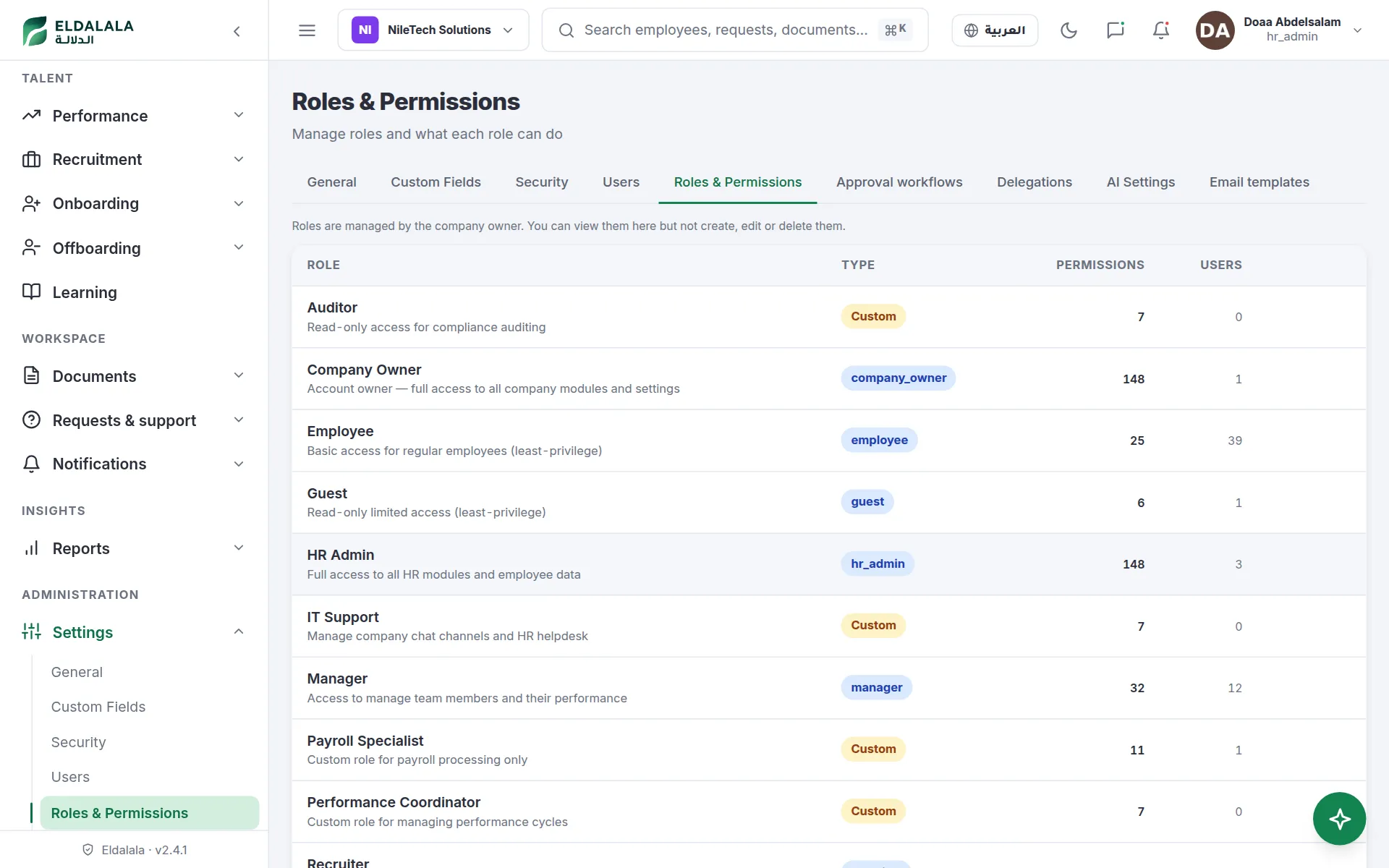Open the AI Settings tab

[1140, 182]
